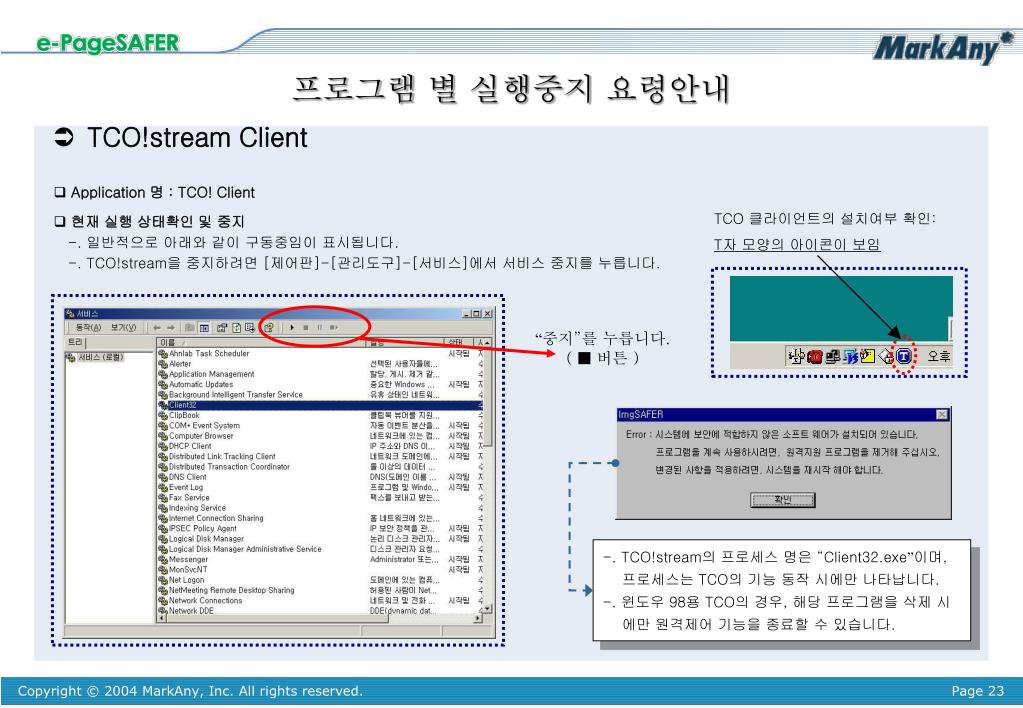Select the DNS Client service

(320, 477)
